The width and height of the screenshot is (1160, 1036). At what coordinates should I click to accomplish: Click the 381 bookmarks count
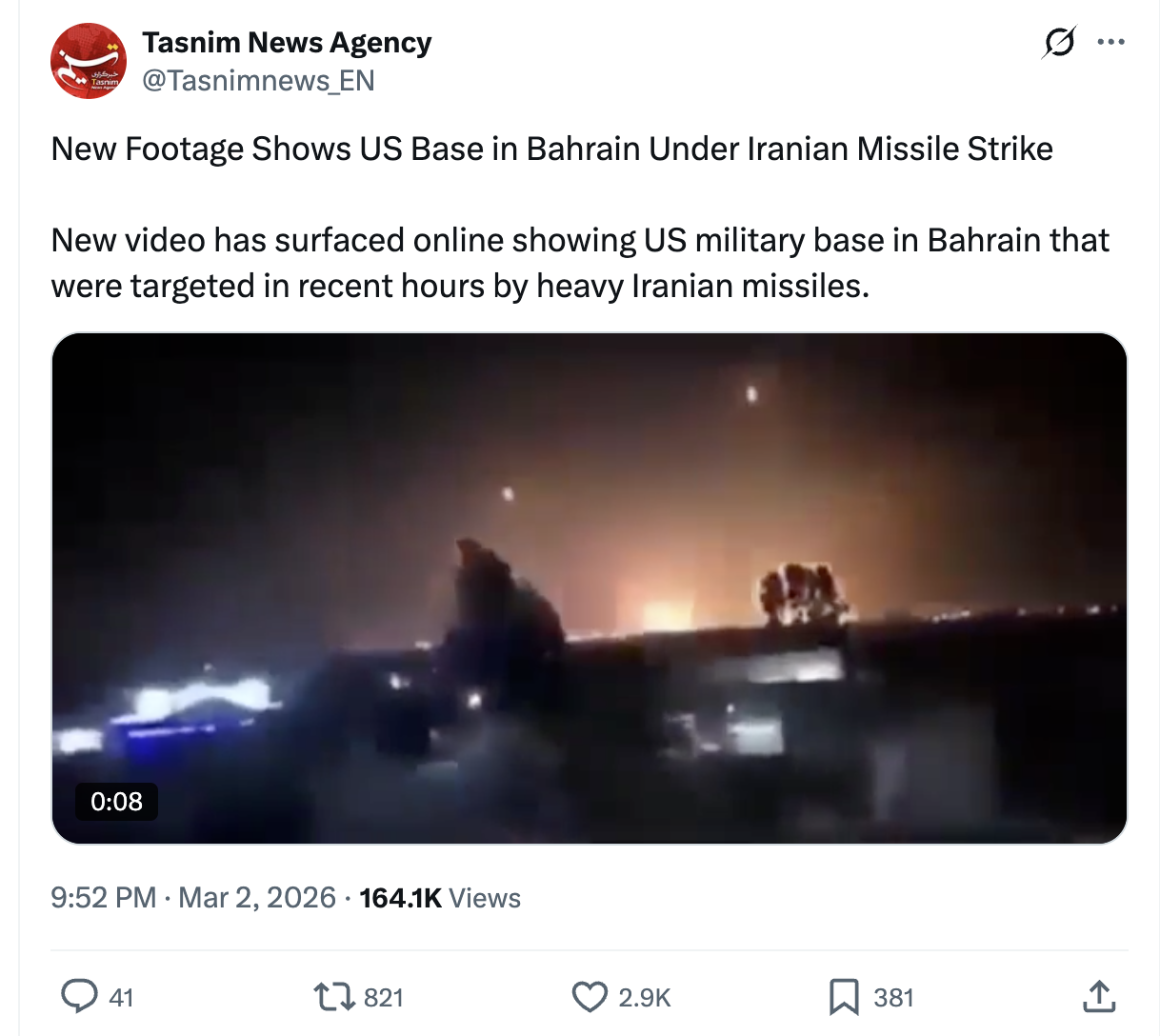(x=893, y=998)
